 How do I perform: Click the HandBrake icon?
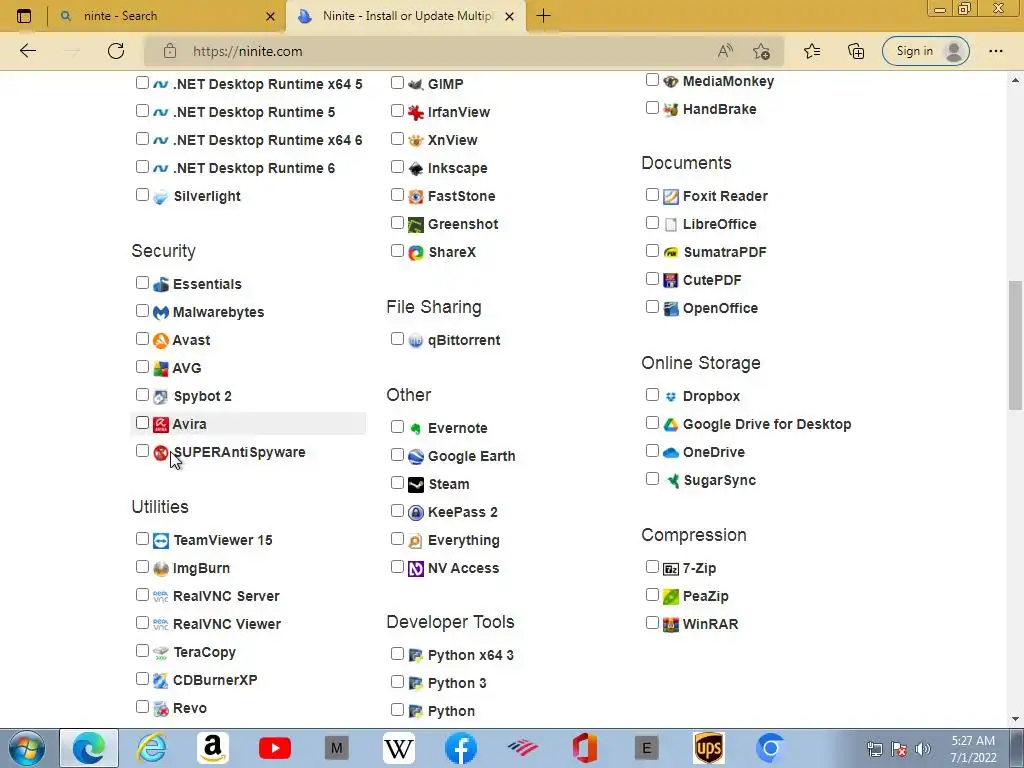tap(671, 110)
